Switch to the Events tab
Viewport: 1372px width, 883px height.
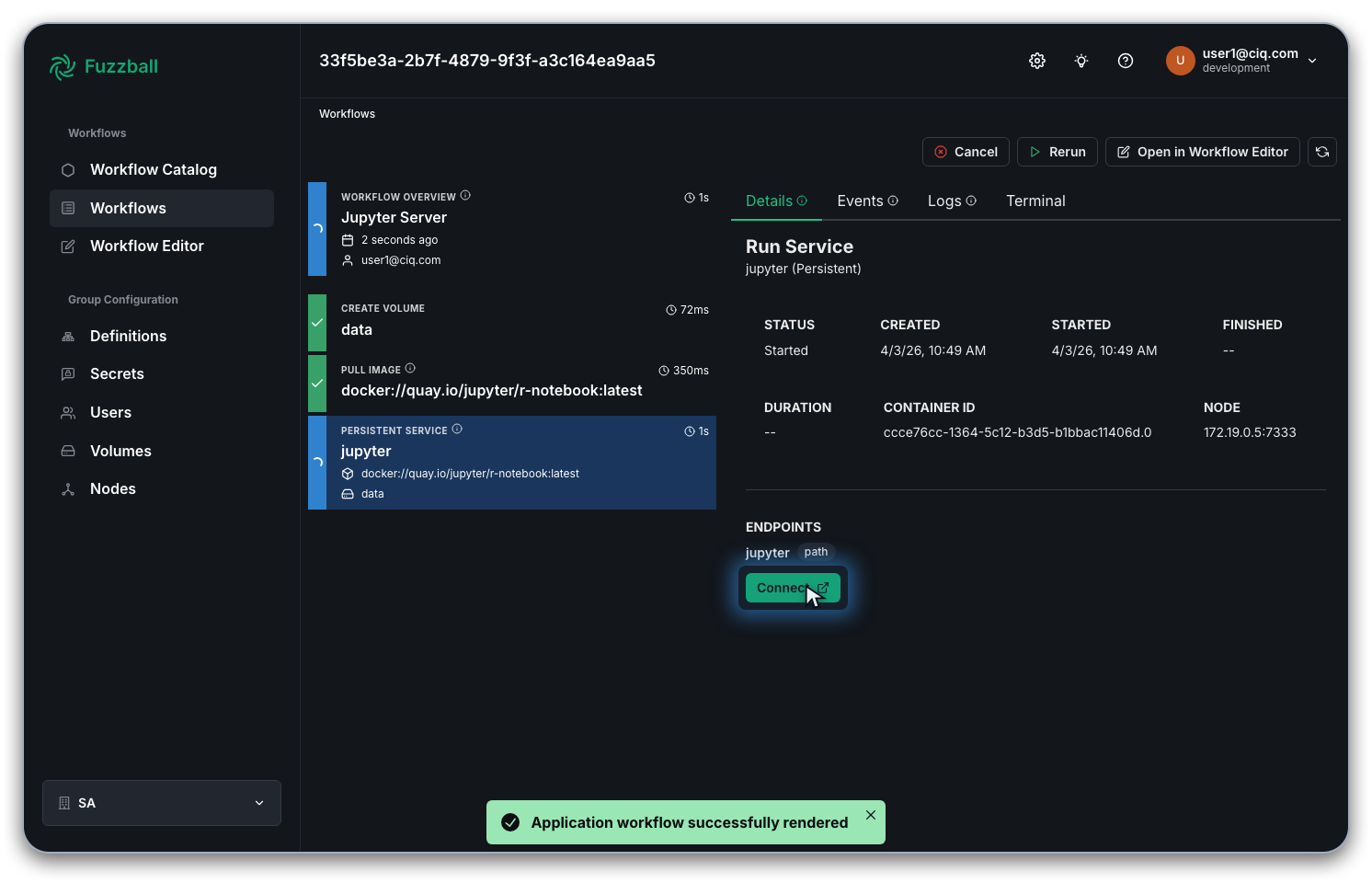[x=861, y=201]
